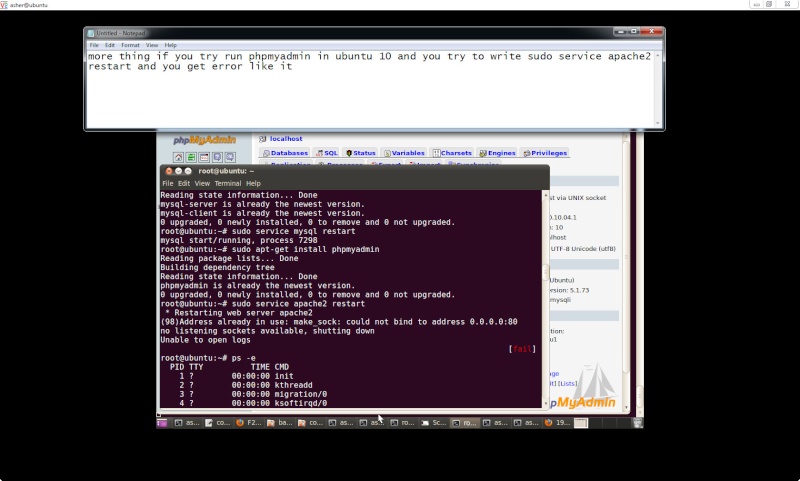
Task: Click the 'sudo service apache2 restart' terminal line
Action: coord(298,303)
